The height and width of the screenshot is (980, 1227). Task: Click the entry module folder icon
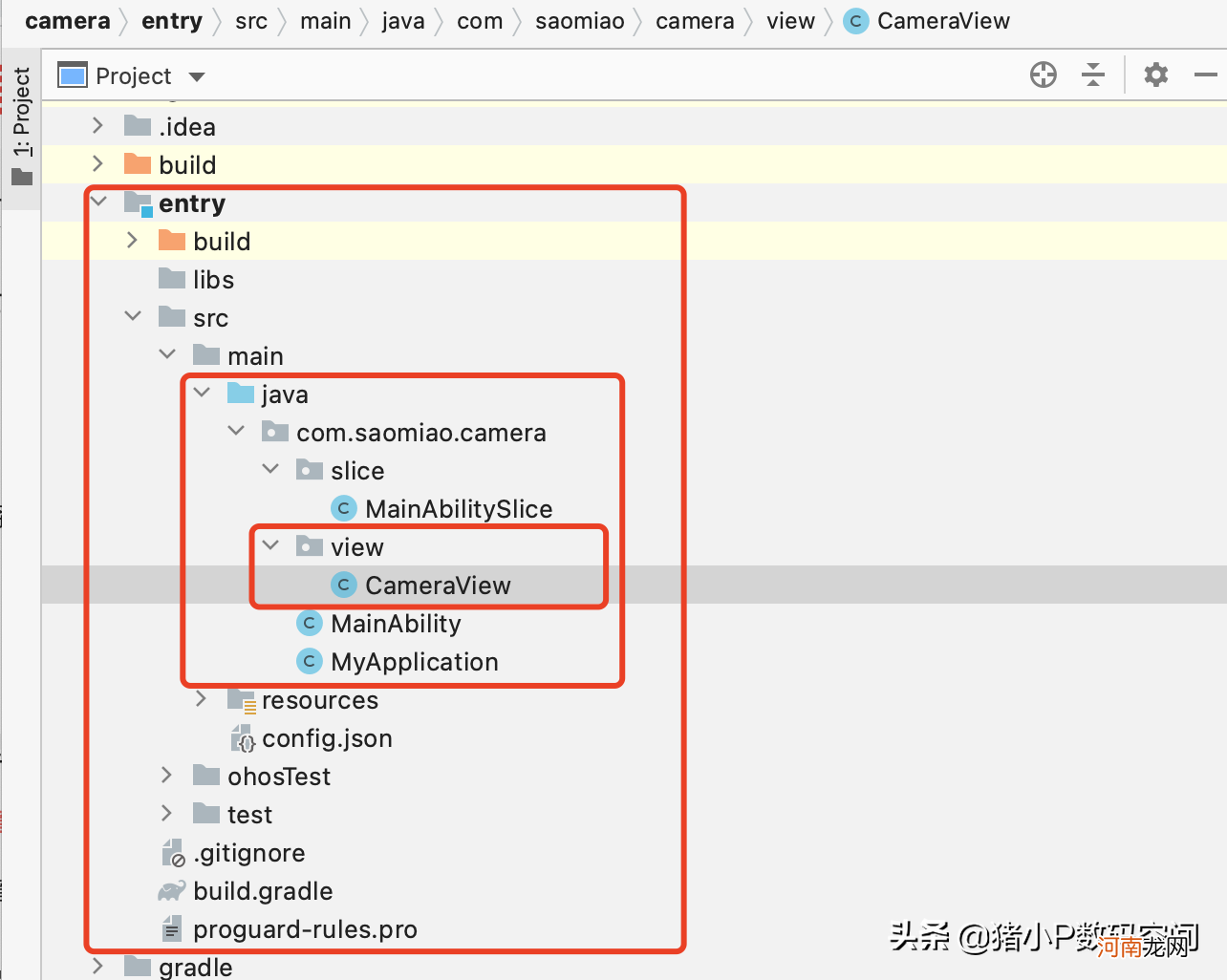click(139, 202)
